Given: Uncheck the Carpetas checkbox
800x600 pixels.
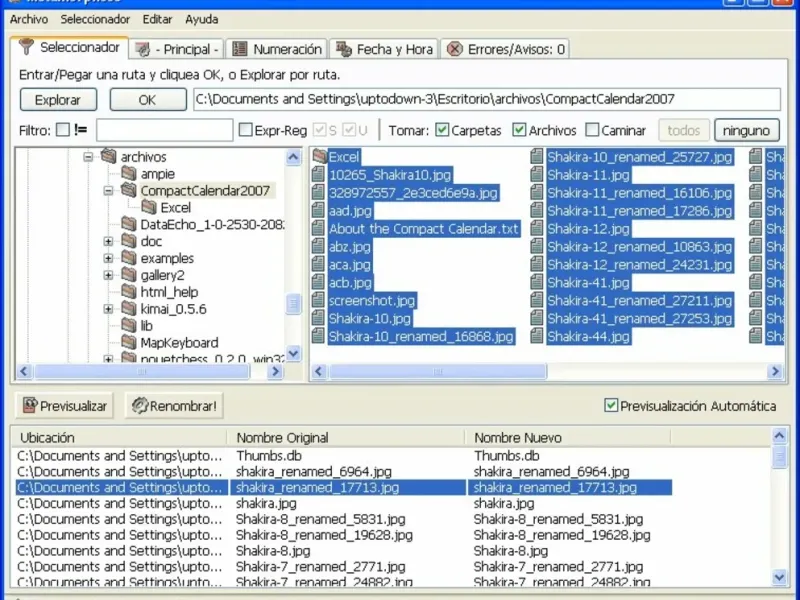Looking at the screenshot, I should tap(442, 130).
